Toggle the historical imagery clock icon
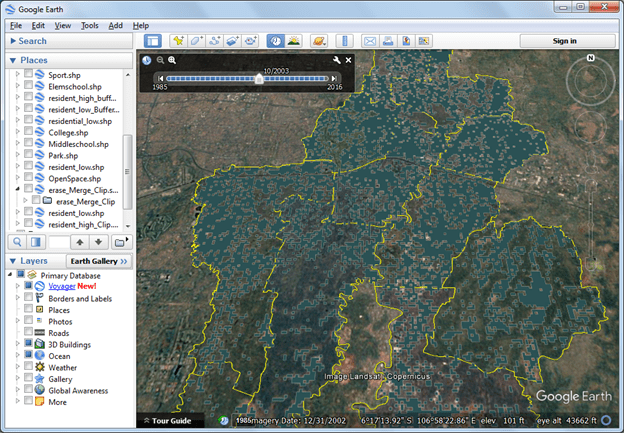 click(x=275, y=41)
